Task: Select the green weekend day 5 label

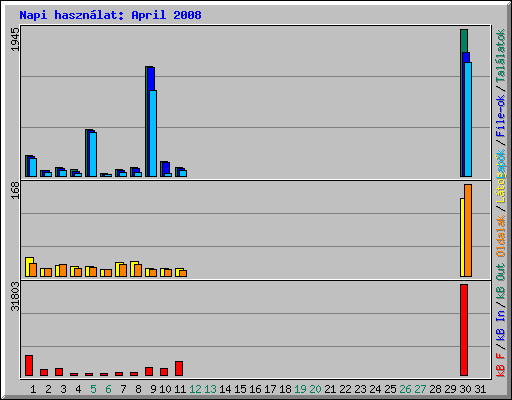Action: pyautogui.click(x=93, y=389)
